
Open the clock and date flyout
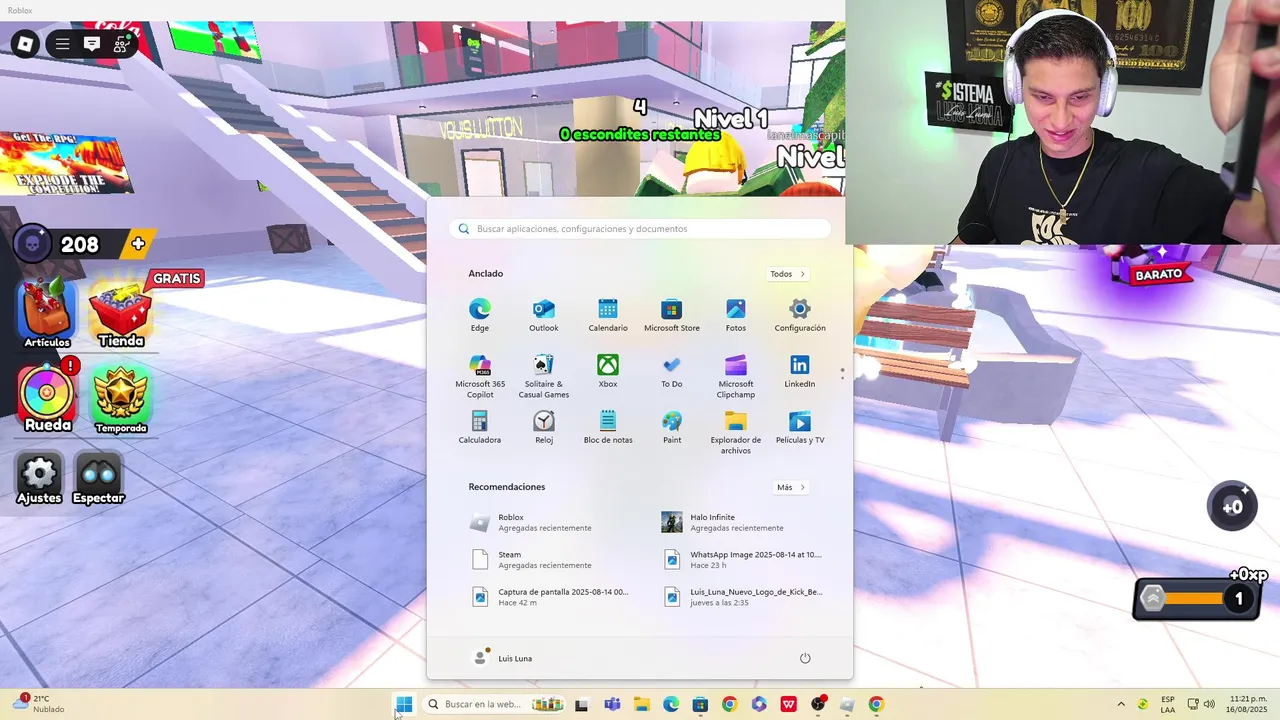[x=1248, y=704]
